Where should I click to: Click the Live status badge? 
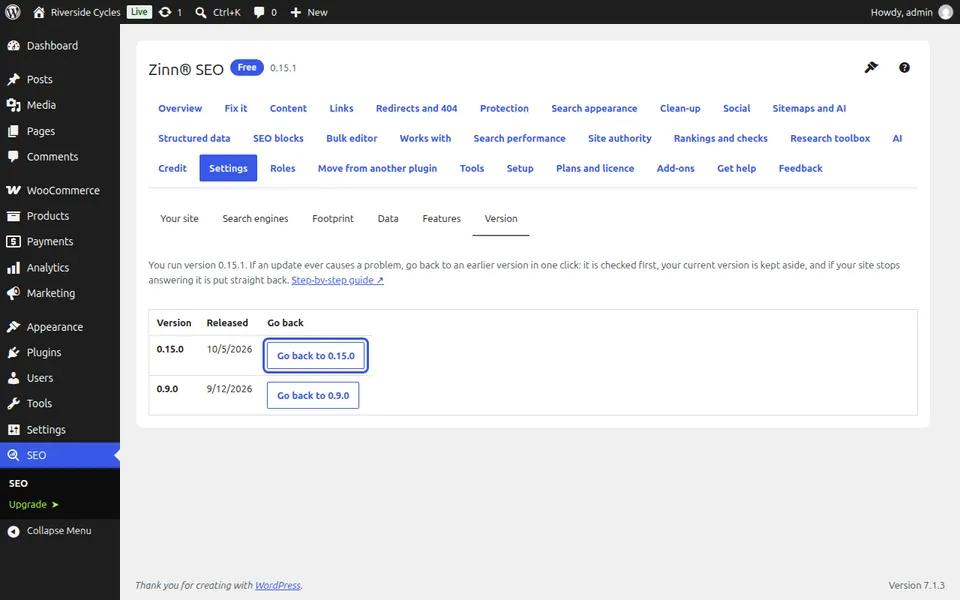(x=139, y=12)
